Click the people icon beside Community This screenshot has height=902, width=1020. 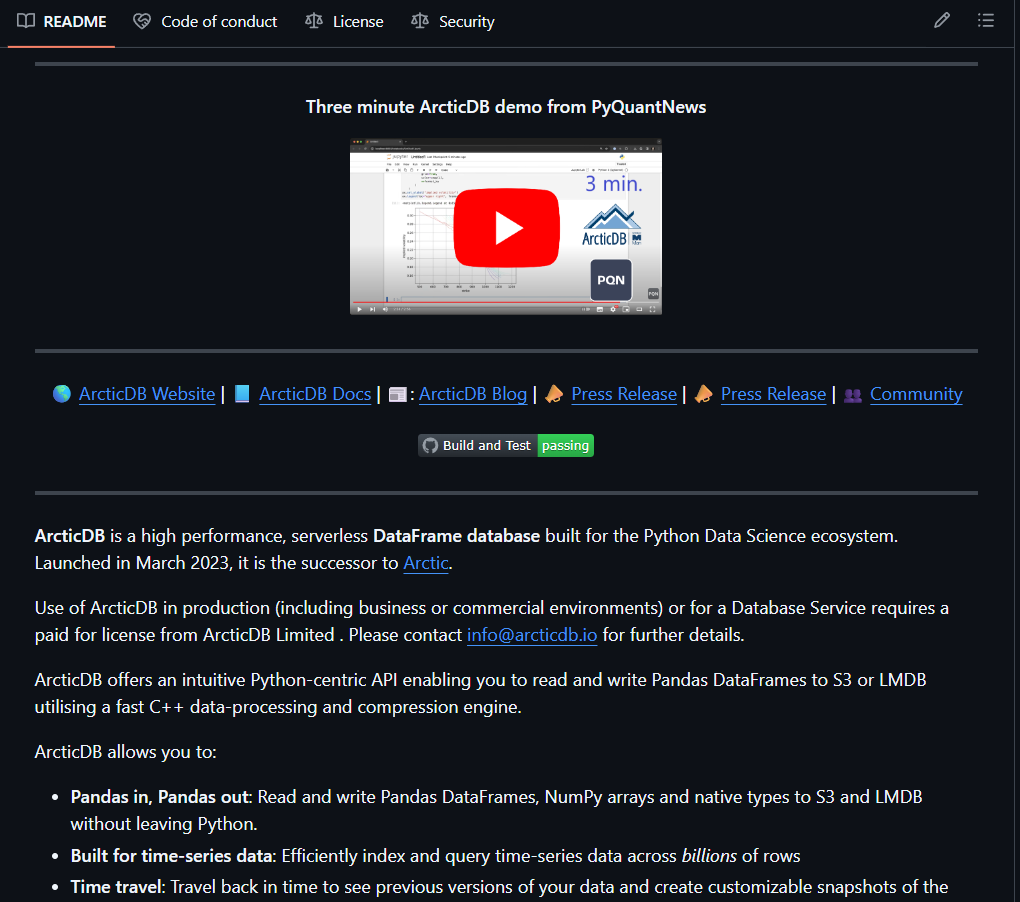click(853, 395)
